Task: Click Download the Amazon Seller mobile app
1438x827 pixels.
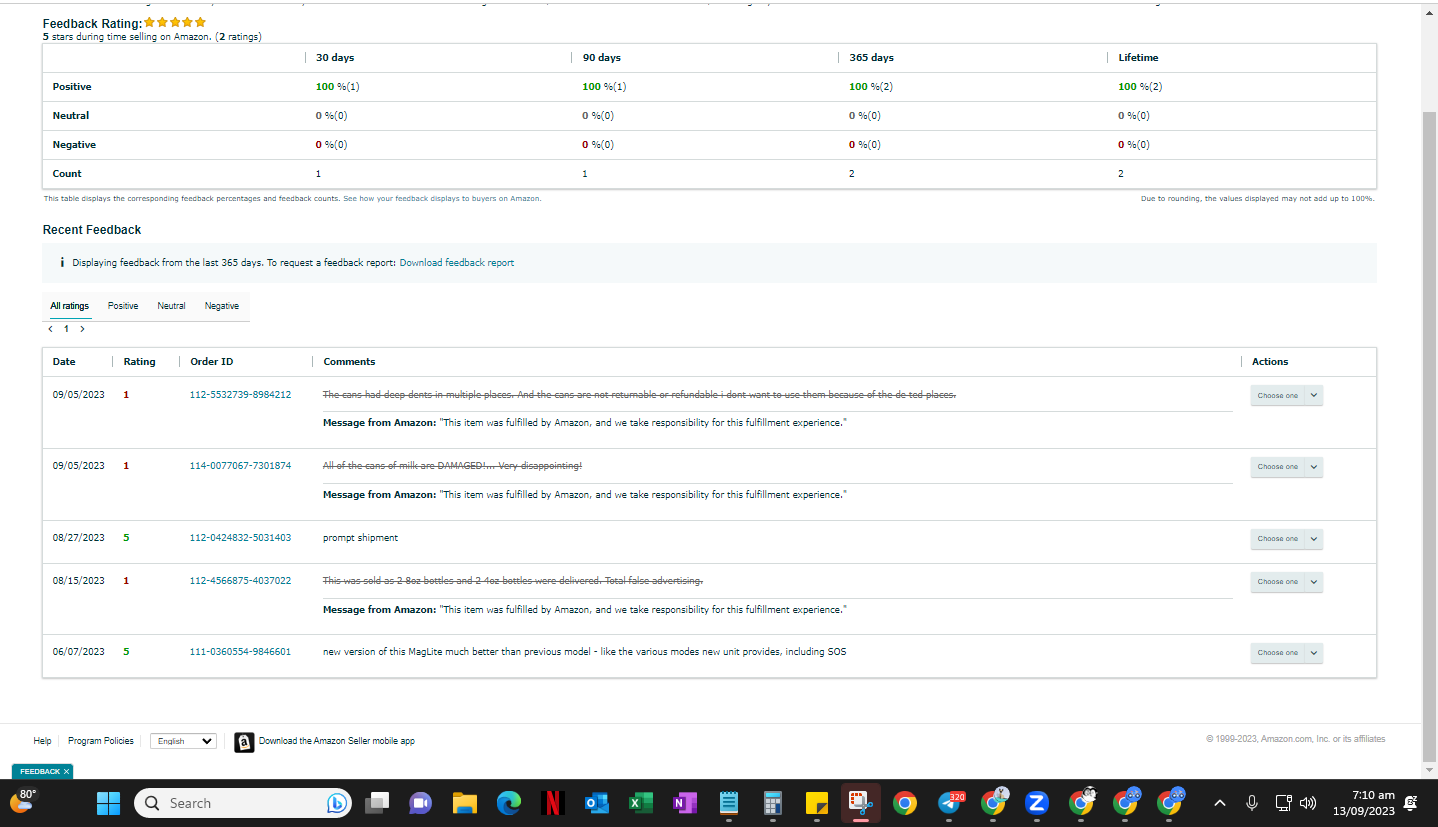Action: 336,741
